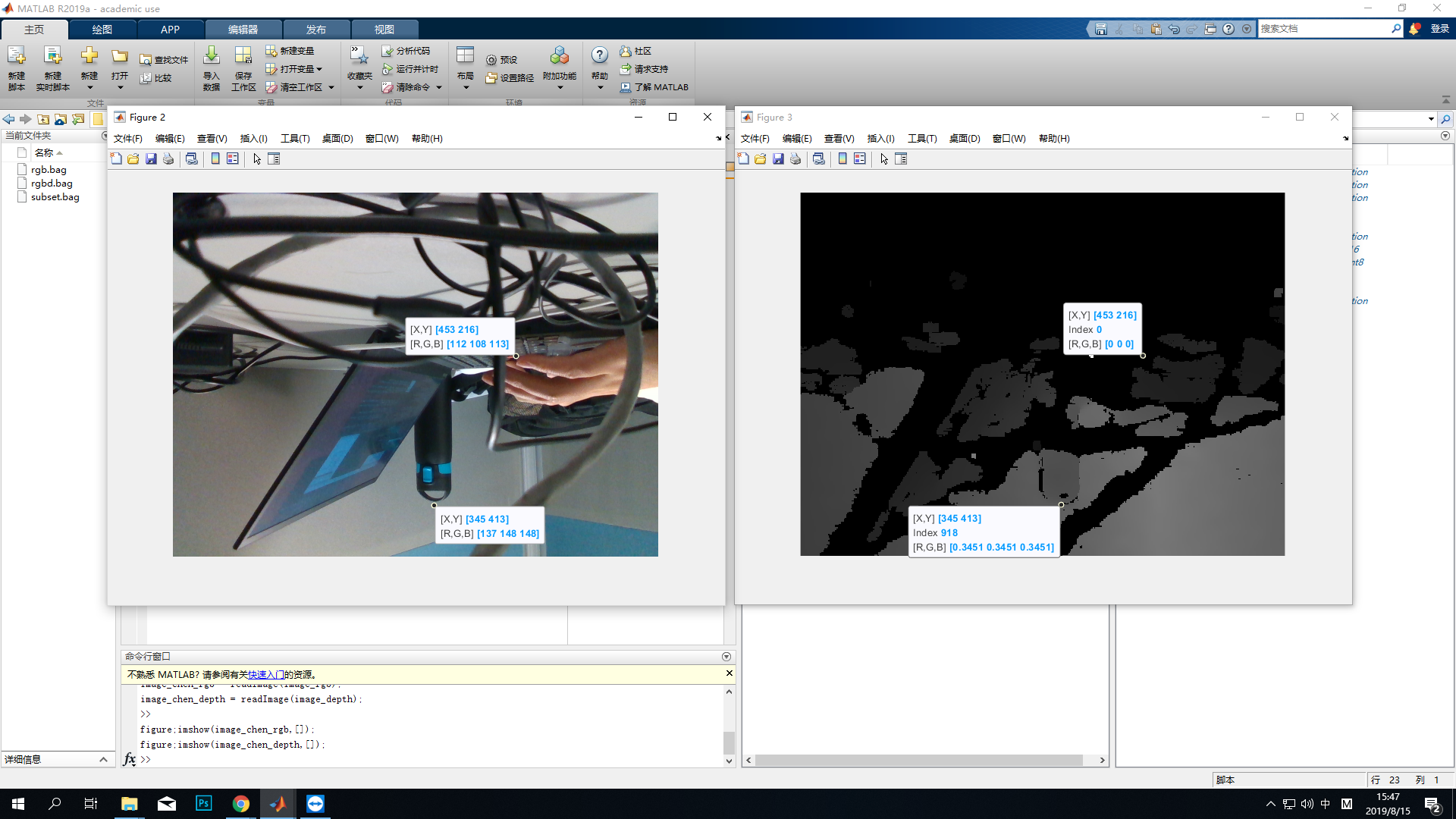
Task: Toggle Insert Legend in Figure 2 toolbar
Action: 233,159
